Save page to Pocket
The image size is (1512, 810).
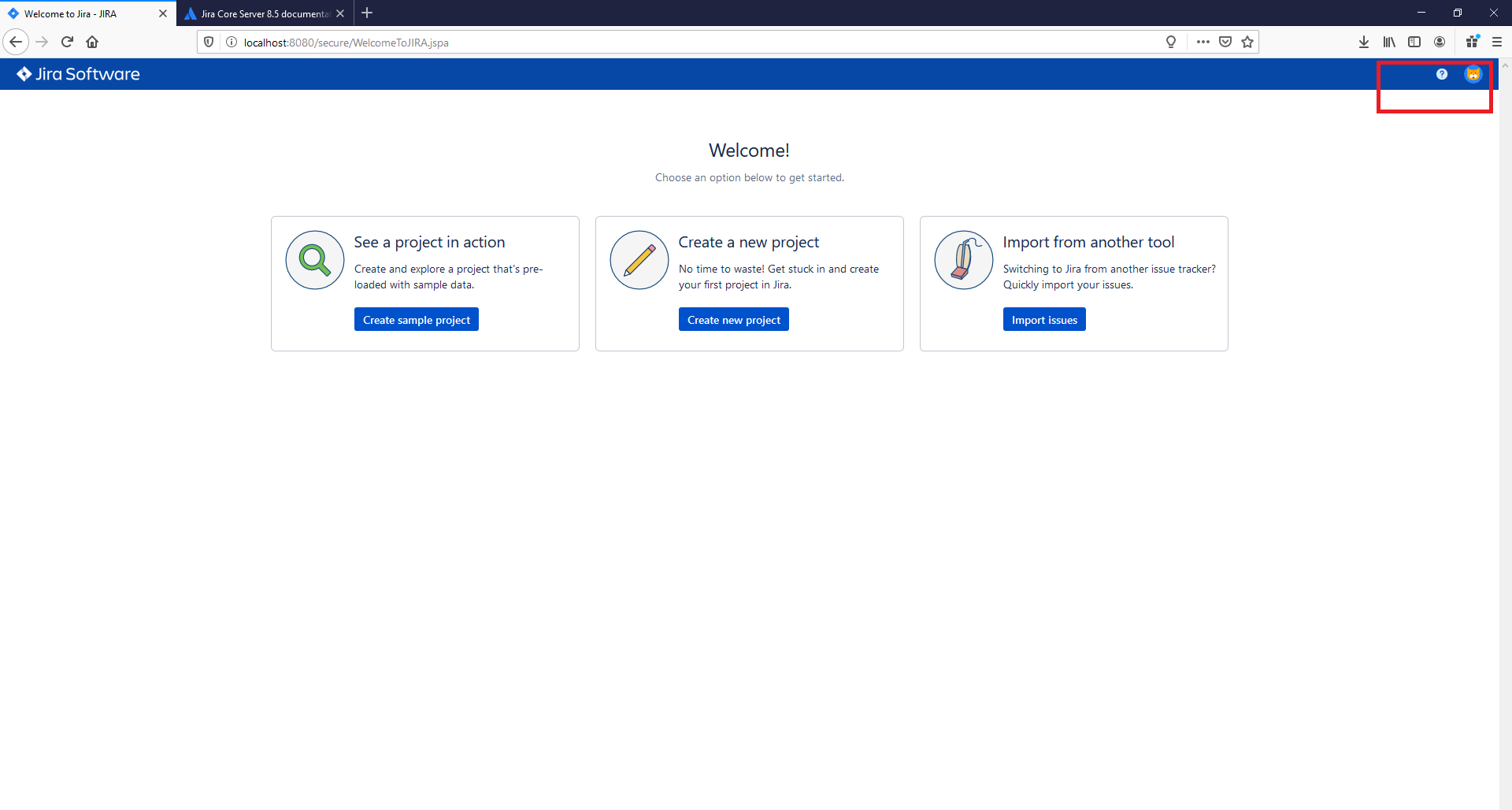[1225, 42]
